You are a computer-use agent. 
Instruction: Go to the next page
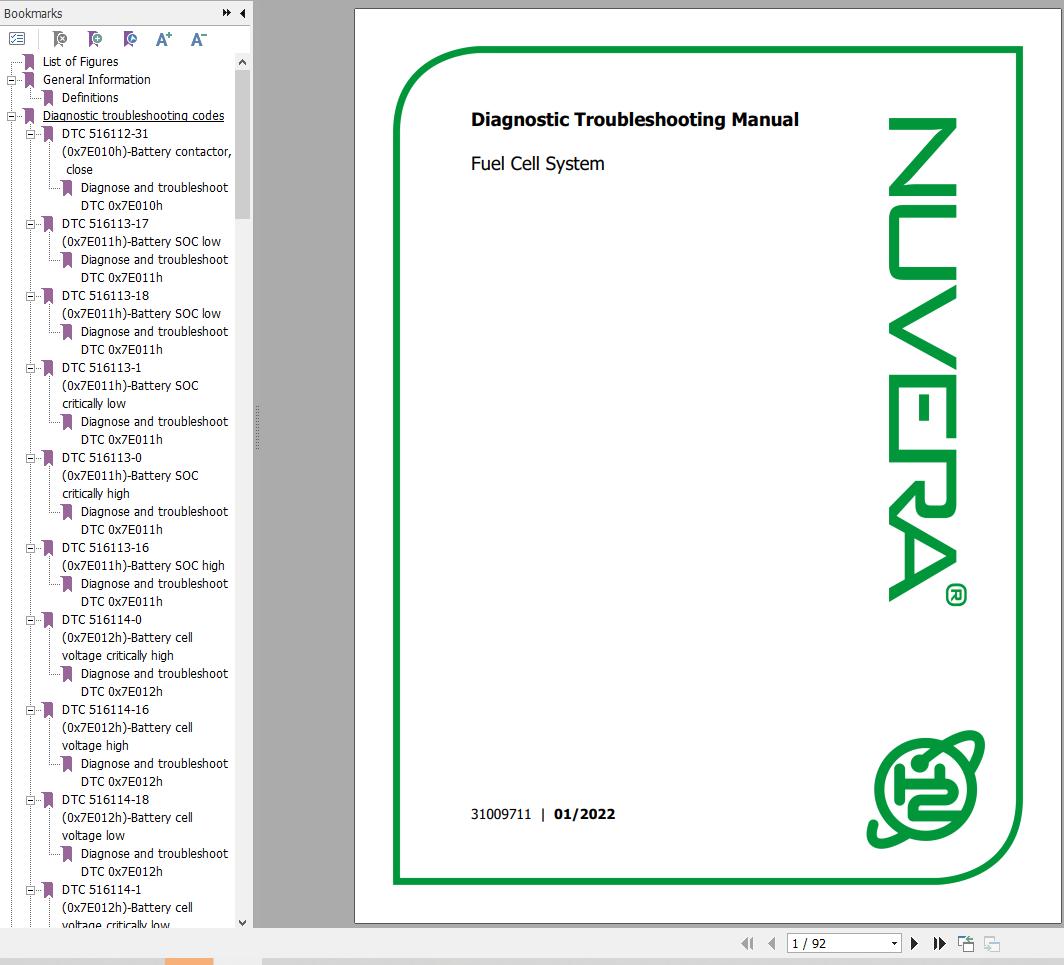point(914,943)
